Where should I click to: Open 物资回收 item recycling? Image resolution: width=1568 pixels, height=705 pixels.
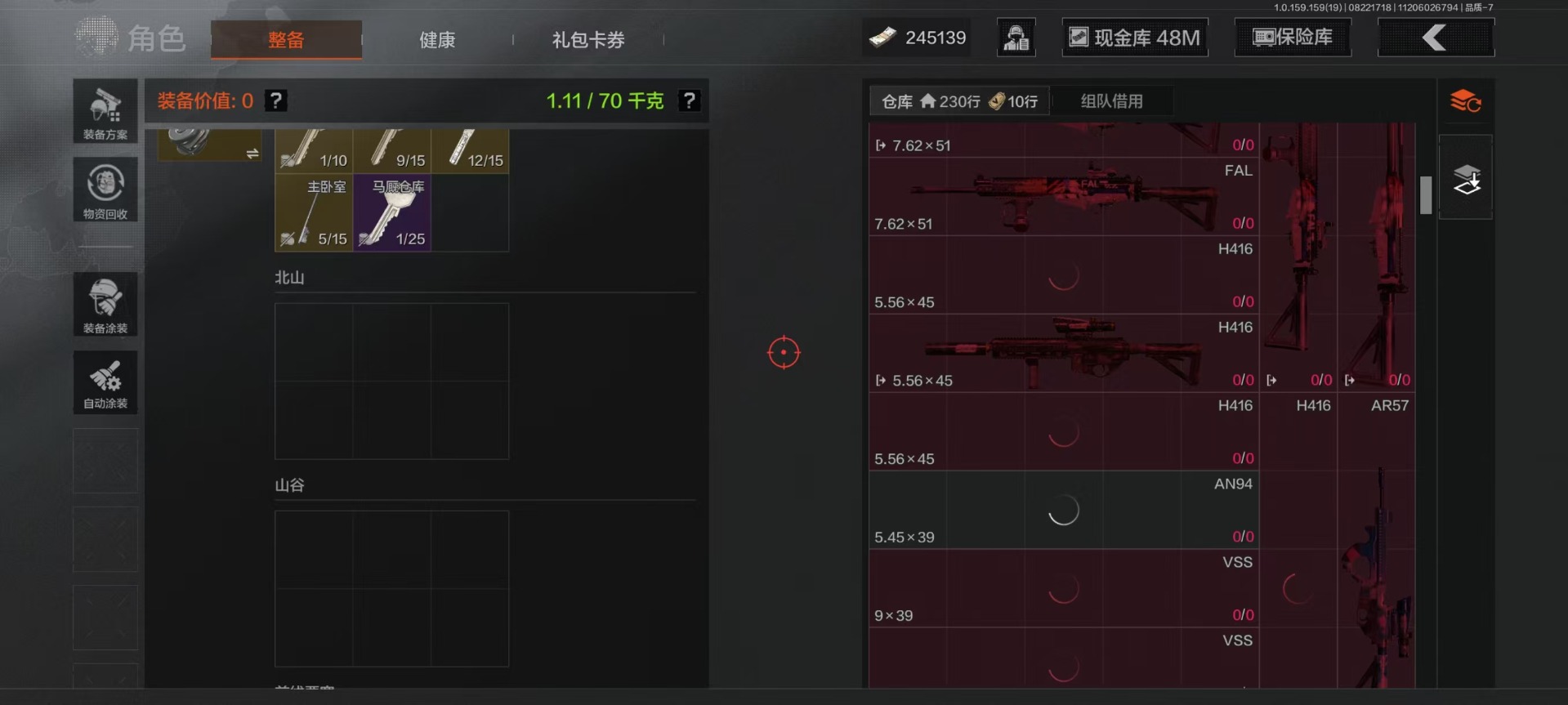(105, 190)
